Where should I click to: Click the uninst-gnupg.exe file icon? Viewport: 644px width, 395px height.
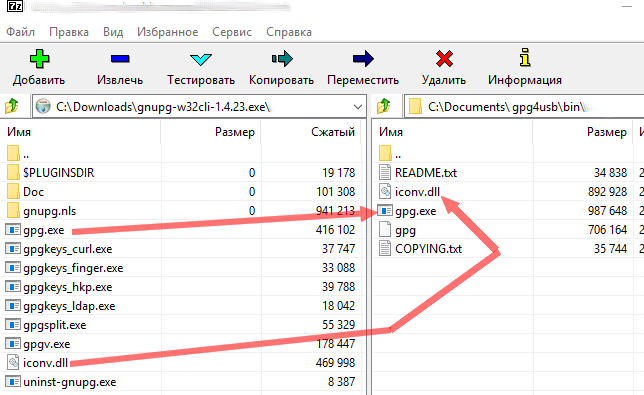[13, 382]
